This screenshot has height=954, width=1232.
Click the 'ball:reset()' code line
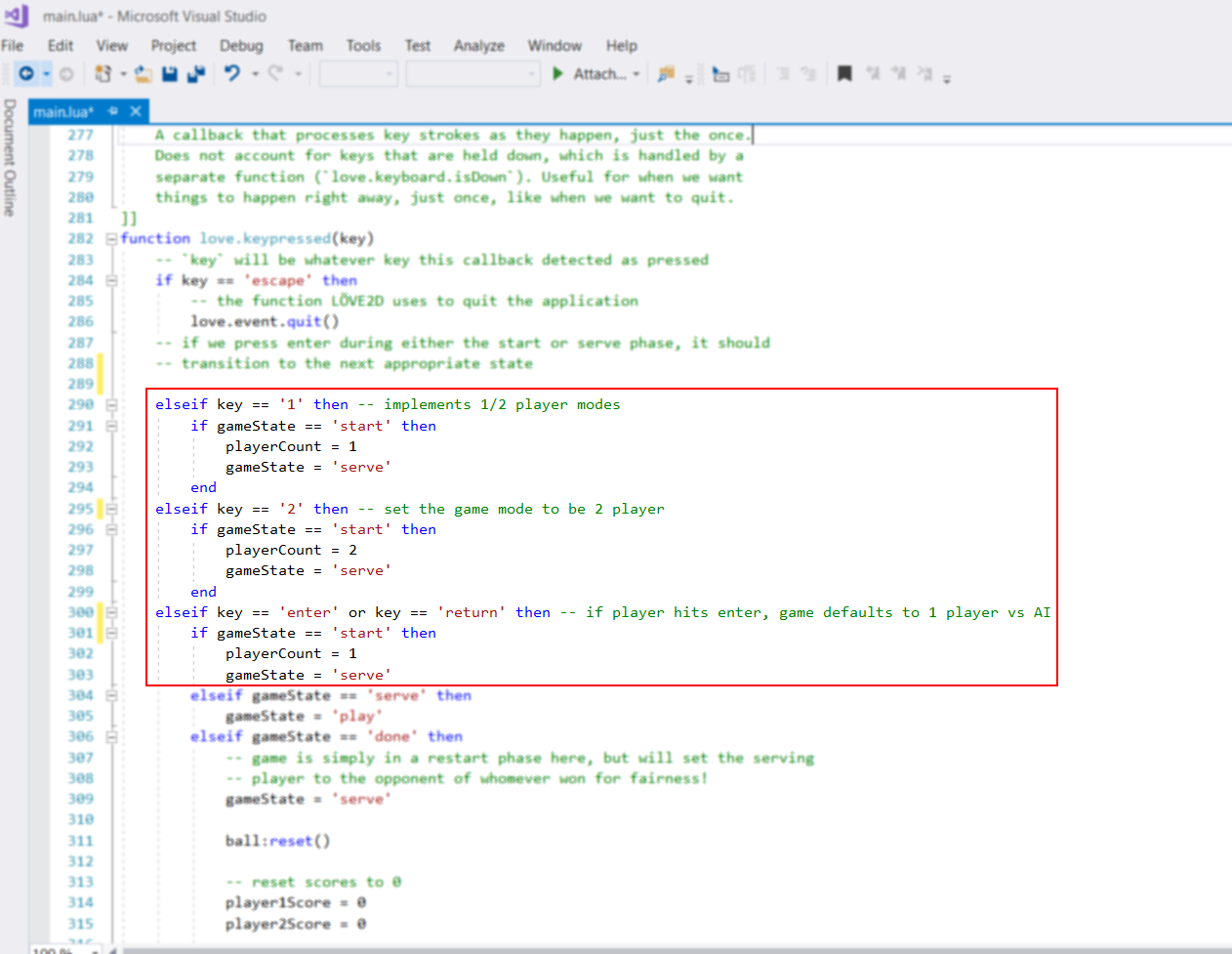pos(278,841)
